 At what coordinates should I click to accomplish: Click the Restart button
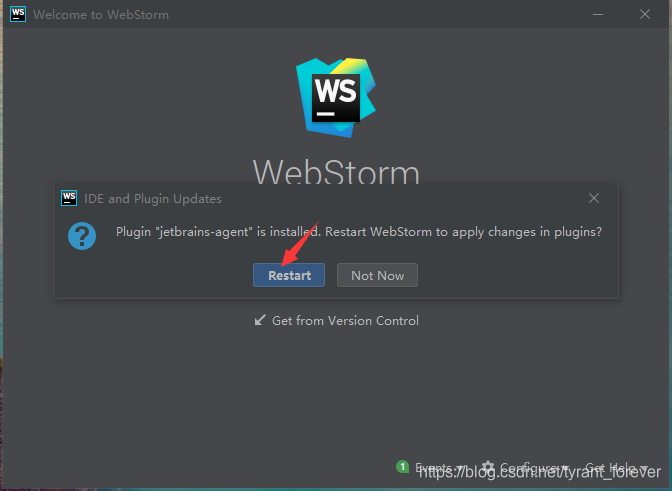pos(289,275)
